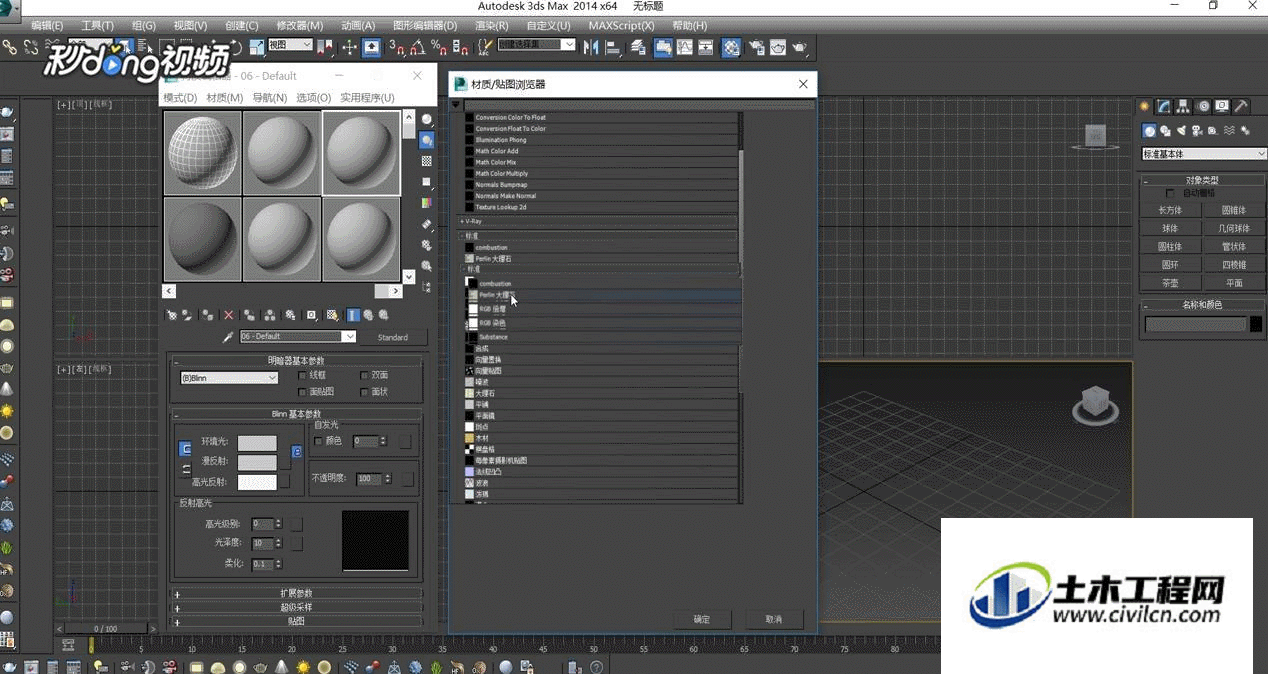Click Mirror tool in main toolbar
The width and height of the screenshot is (1268, 674).
pos(590,47)
